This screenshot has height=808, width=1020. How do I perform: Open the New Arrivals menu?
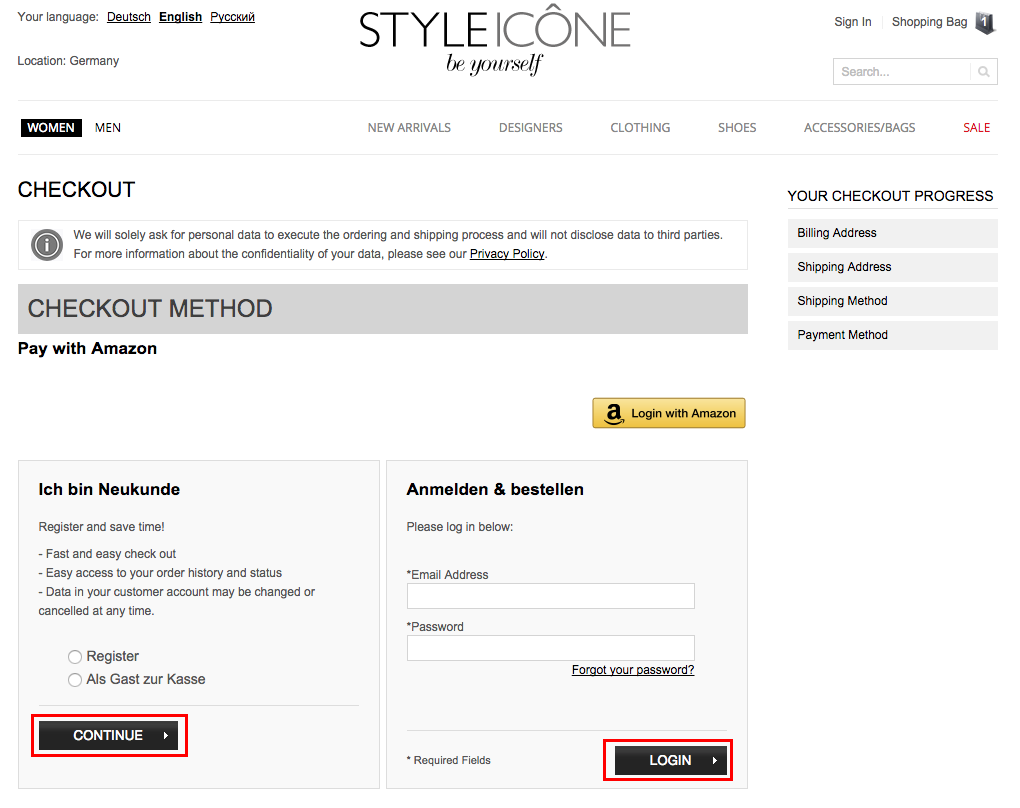[x=409, y=128]
